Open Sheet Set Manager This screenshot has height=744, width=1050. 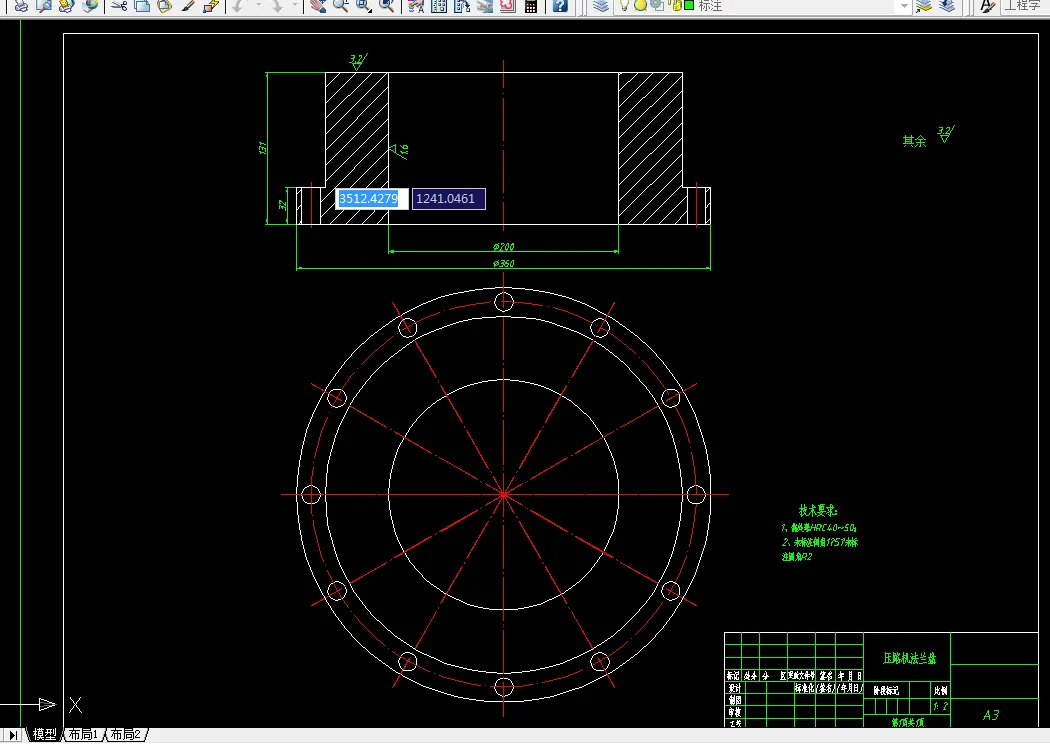click(x=485, y=6)
